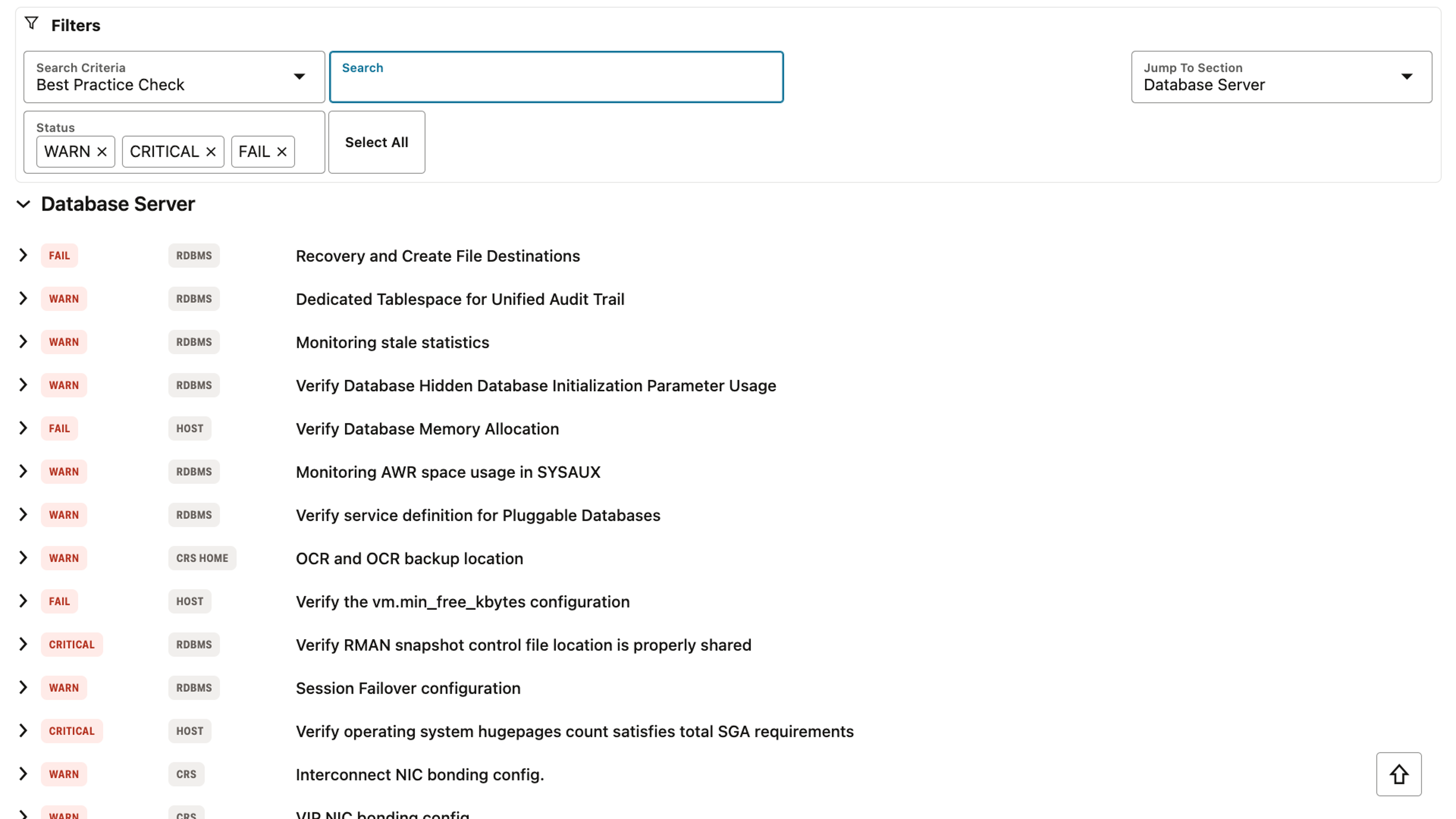Expand Recovery and Create File Destinations check
The height and width of the screenshot is (819, 1456).
click(x=23, y=255)
